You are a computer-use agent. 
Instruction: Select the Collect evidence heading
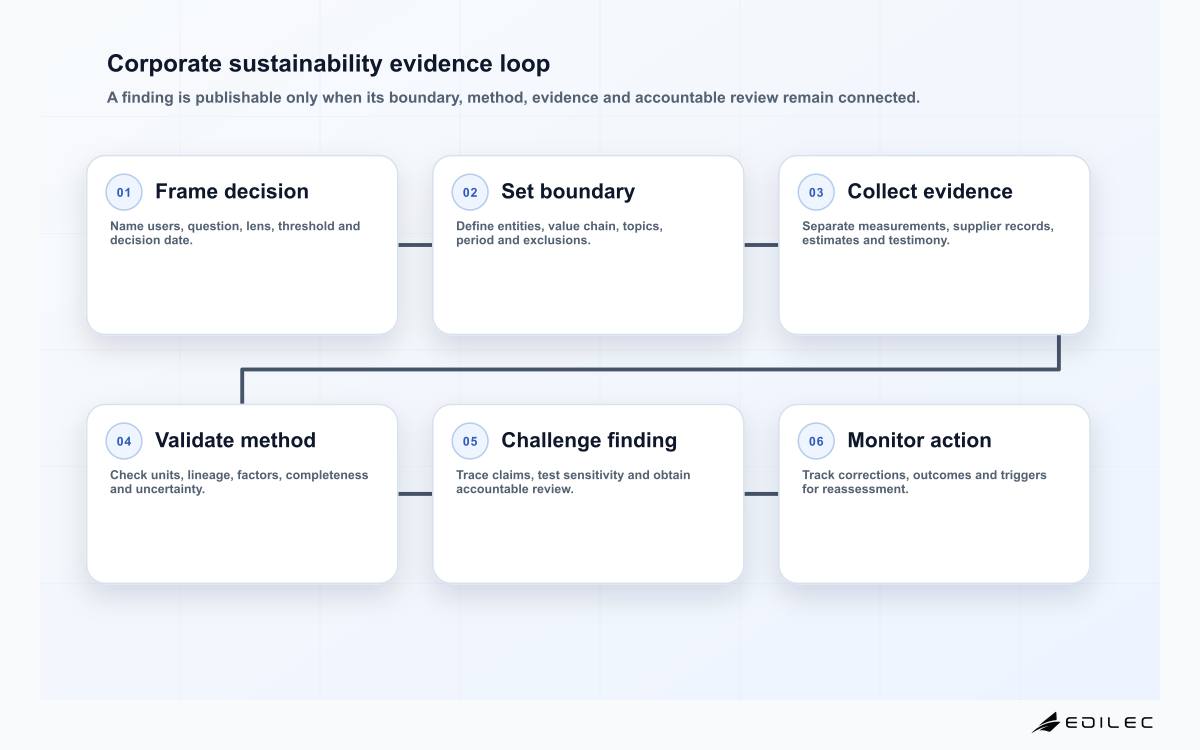click(930, 191)
